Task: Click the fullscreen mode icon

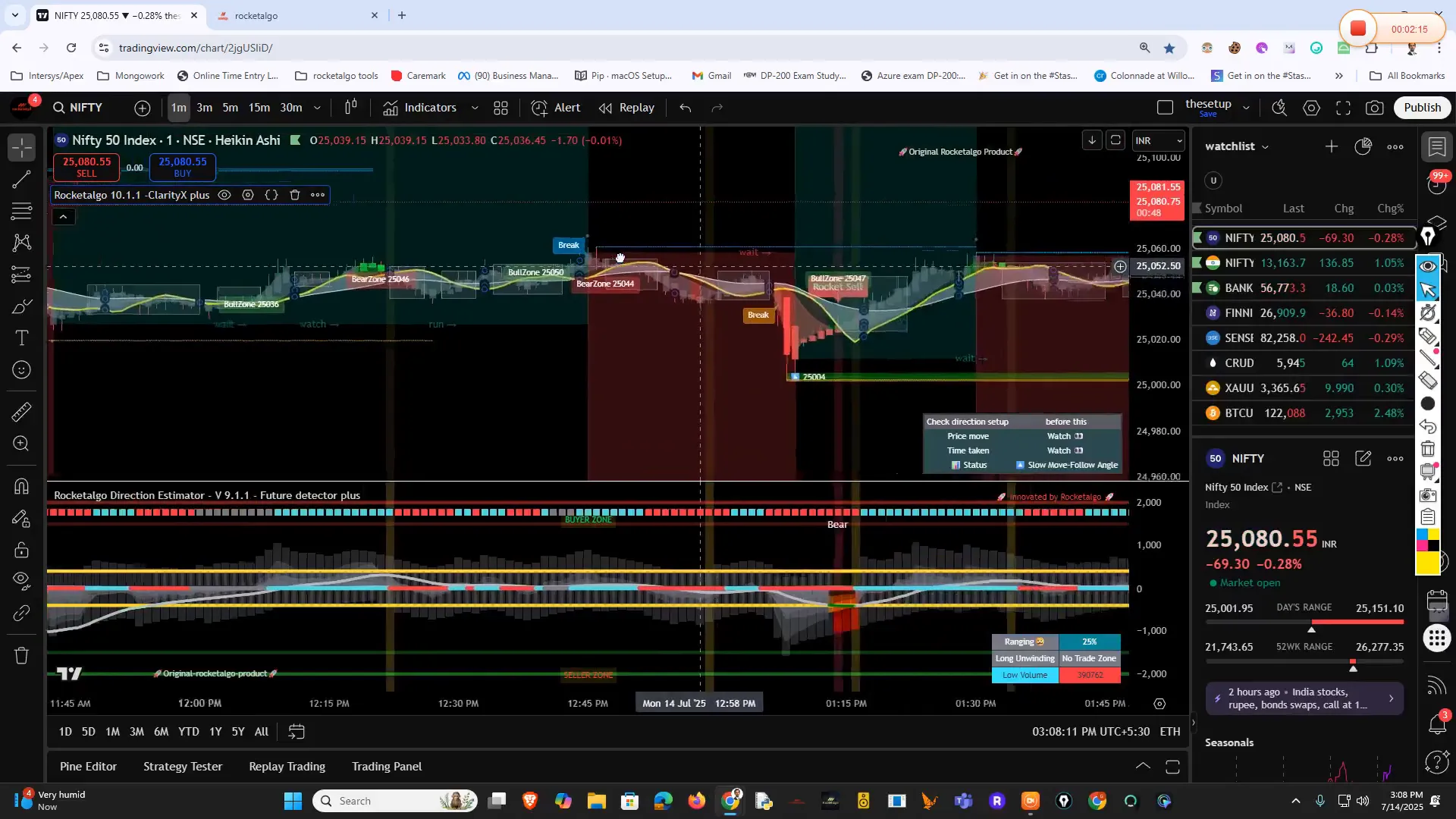Action: (1343, 108)
